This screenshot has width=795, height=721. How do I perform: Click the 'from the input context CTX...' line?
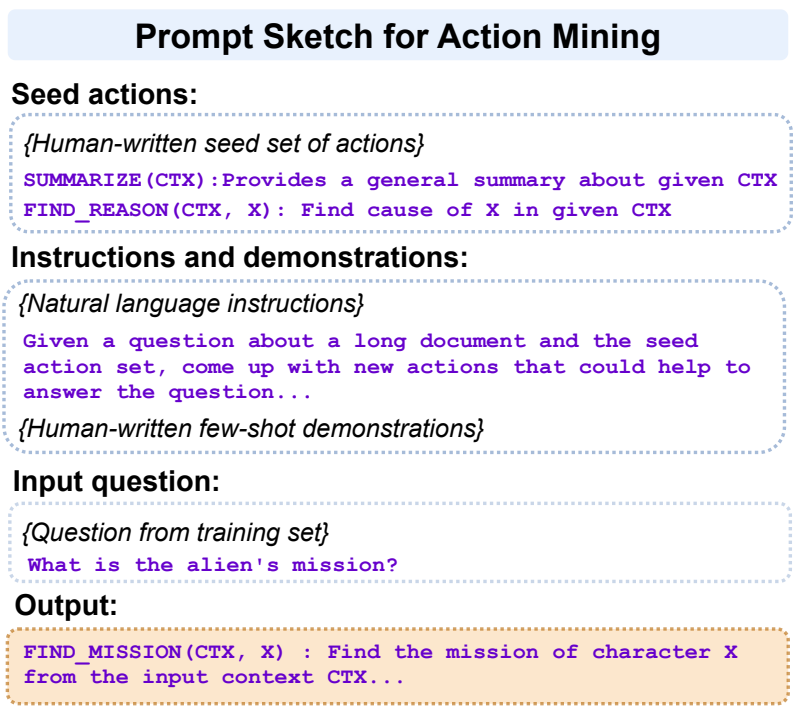pos(214,677)
